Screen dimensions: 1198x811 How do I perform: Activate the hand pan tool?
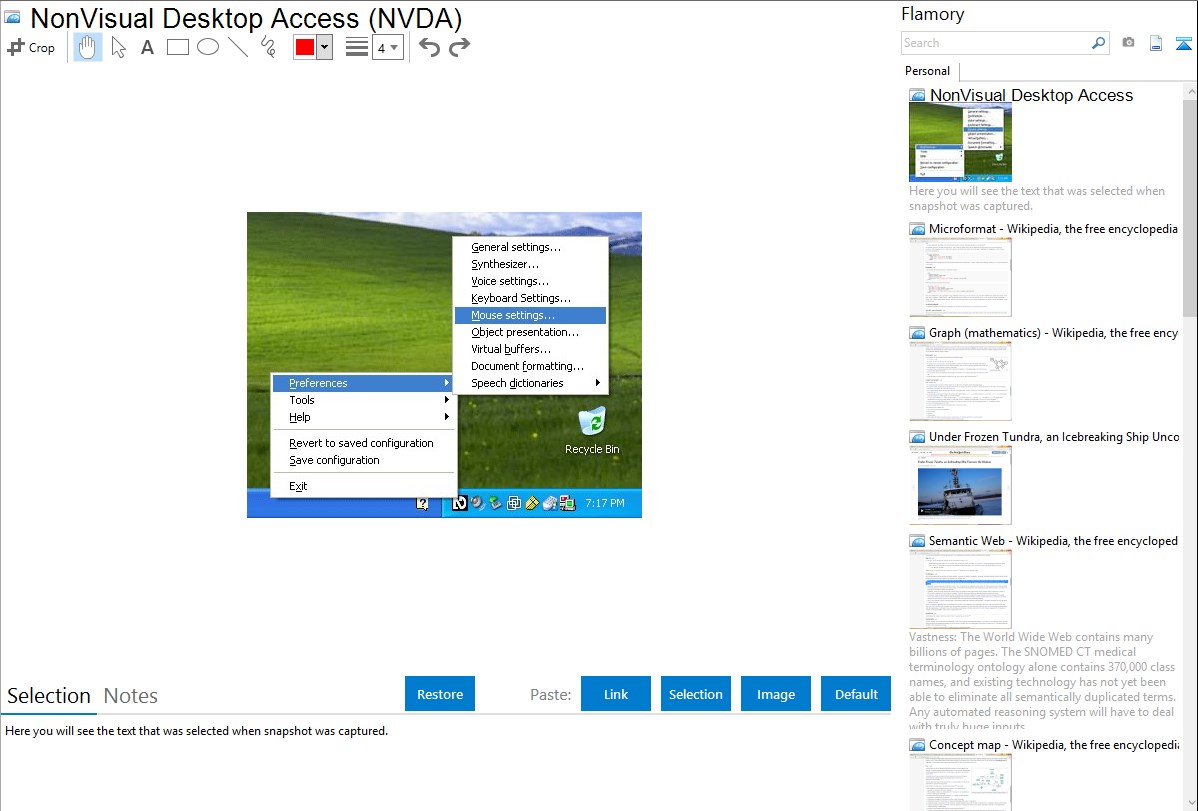pyautogui.click(x=87, y=47)
